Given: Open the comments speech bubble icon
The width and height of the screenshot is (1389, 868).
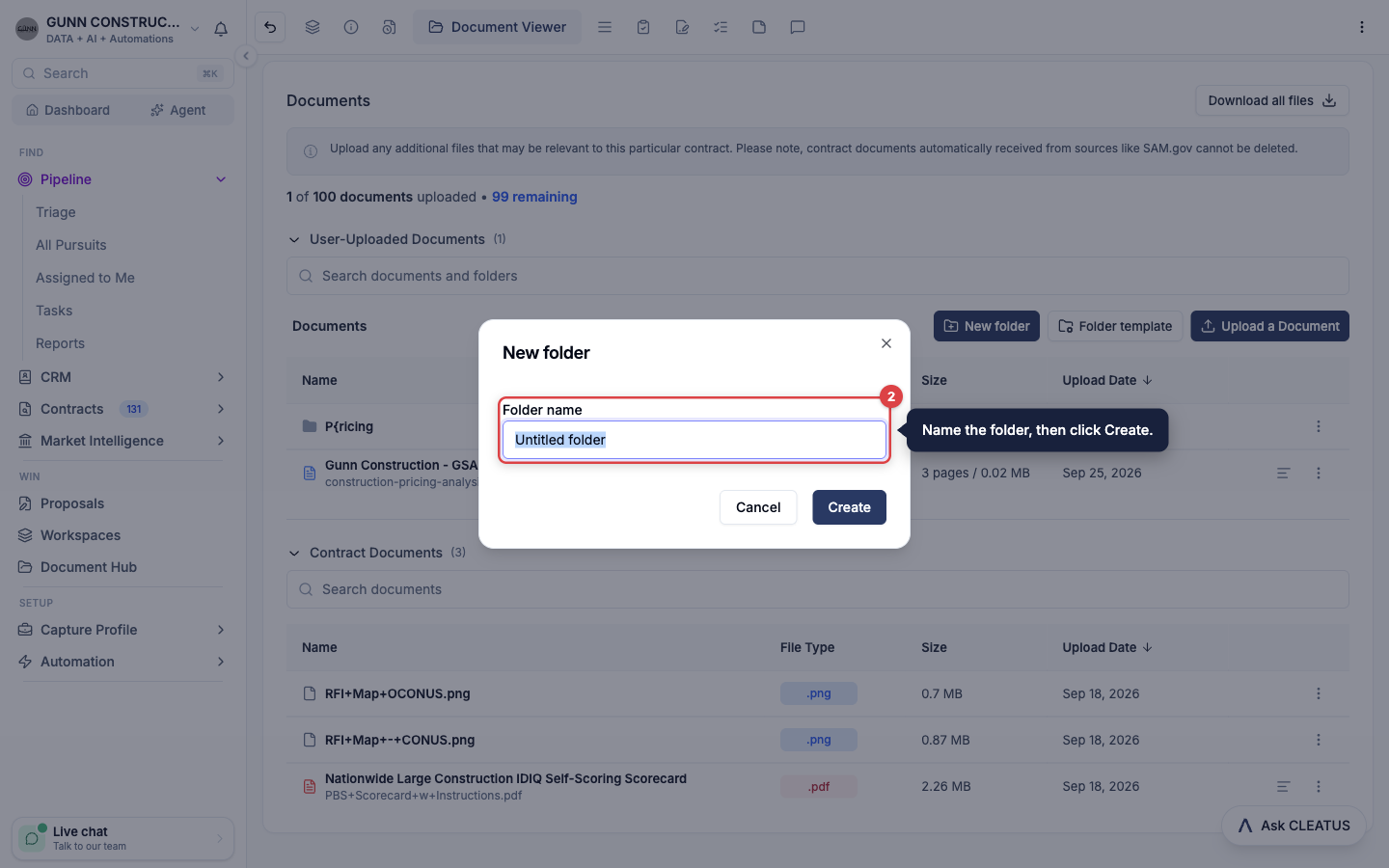Looking at the screenshot, I should [798, 27].
